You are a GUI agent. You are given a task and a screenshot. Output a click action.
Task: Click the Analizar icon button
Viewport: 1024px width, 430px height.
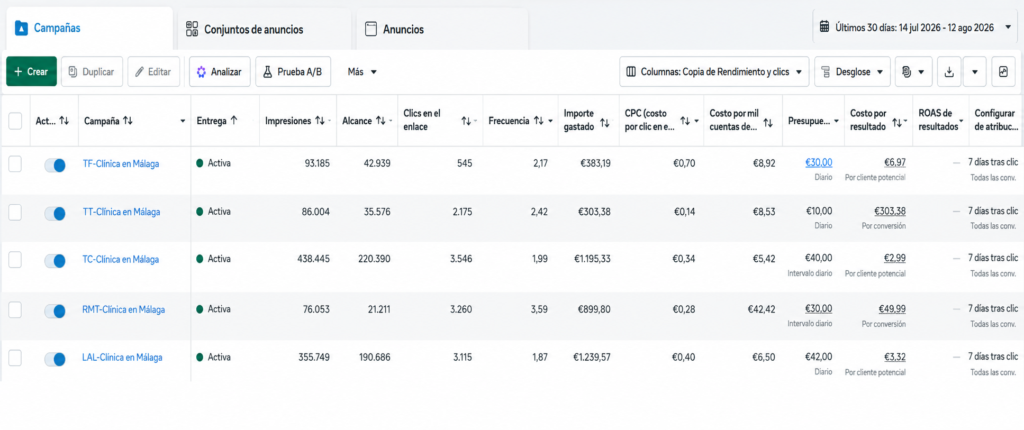(201, 72)
